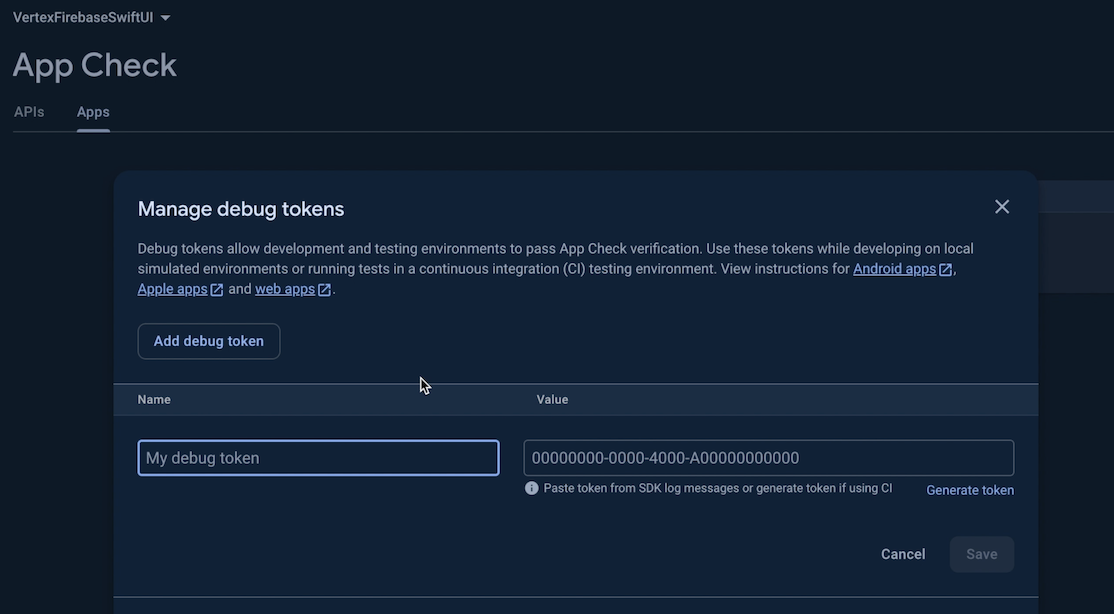
Task: Click the Value column header
Action: pyautogui.click(x=552, y=399)
